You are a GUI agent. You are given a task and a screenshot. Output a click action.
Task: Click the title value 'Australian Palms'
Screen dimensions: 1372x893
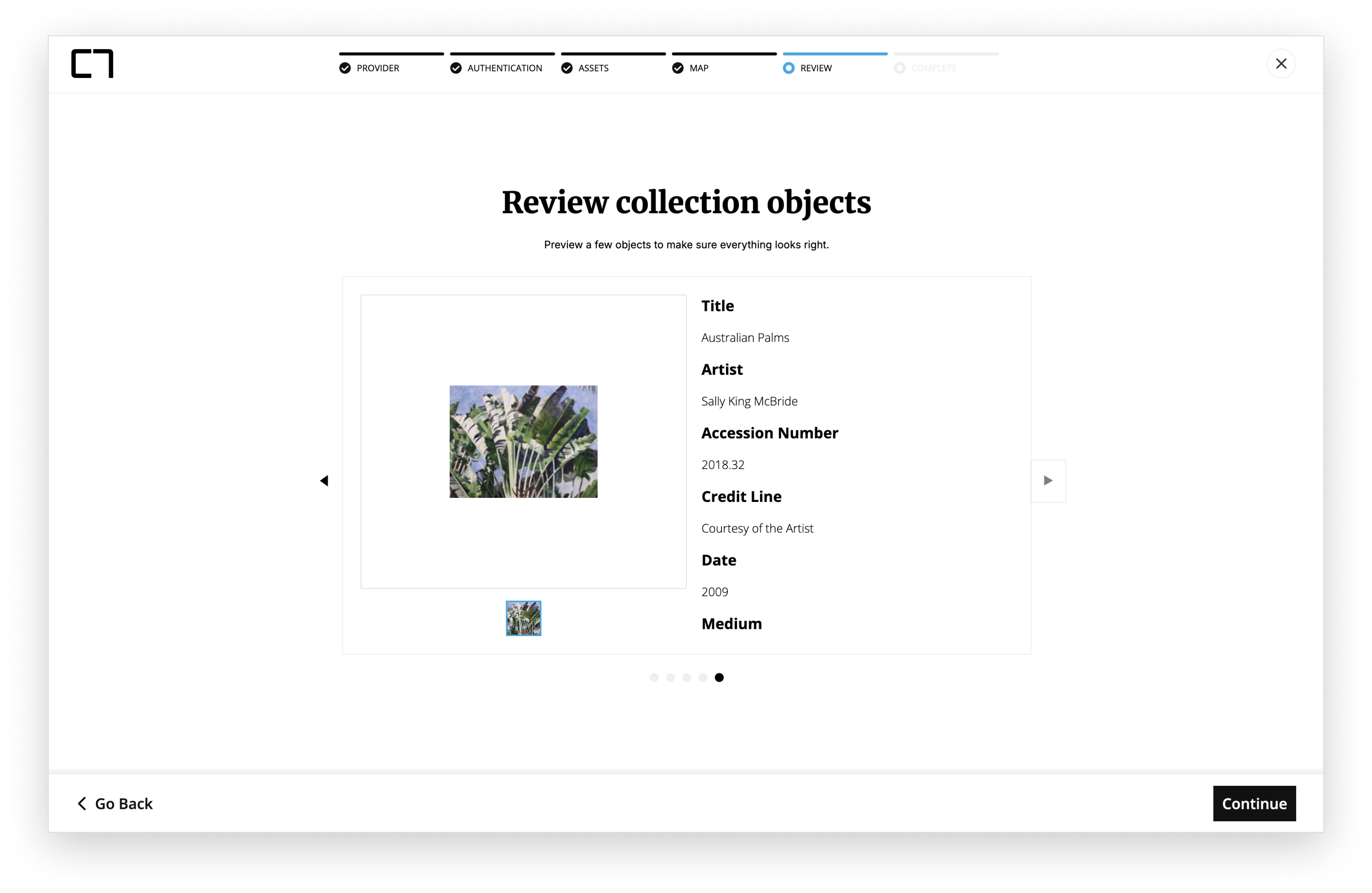tap(745, 338)
